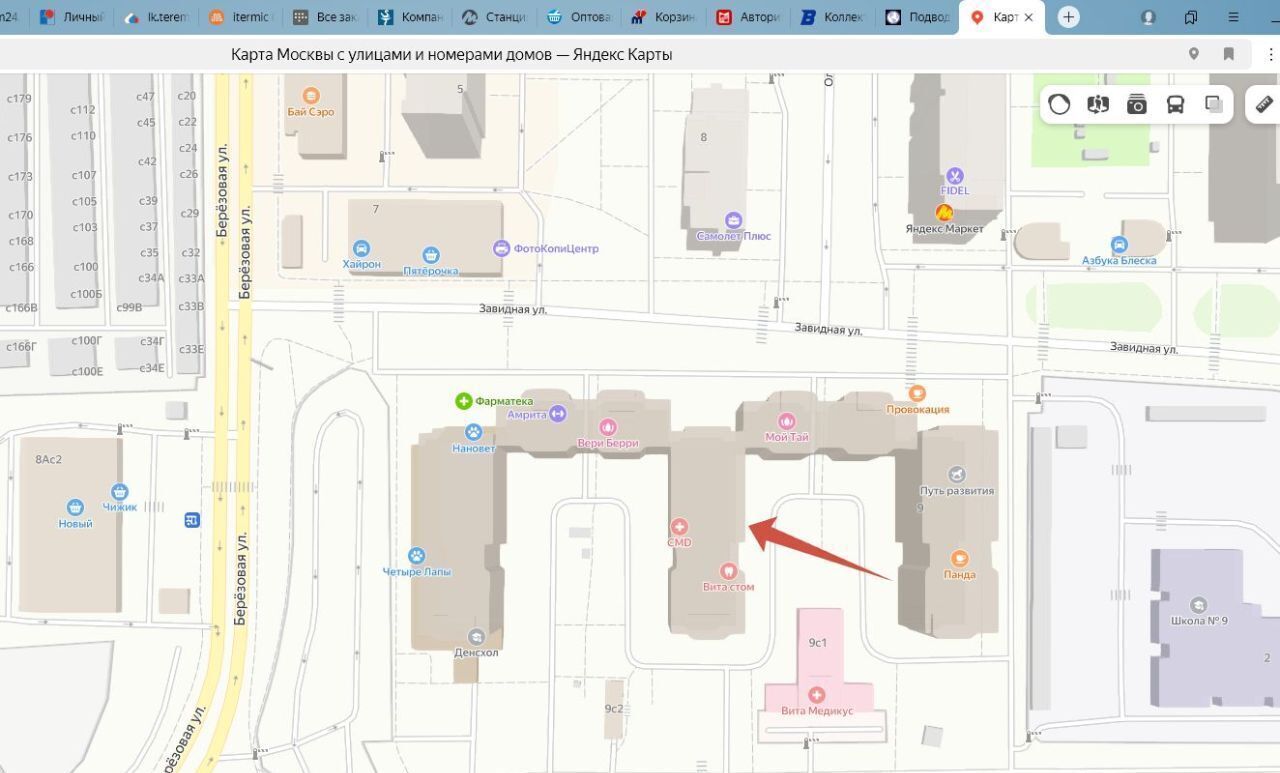The height and width of the screenshot is (773, 1280).
Task: Open the Новый shop marker
Action: coord(75,508)
